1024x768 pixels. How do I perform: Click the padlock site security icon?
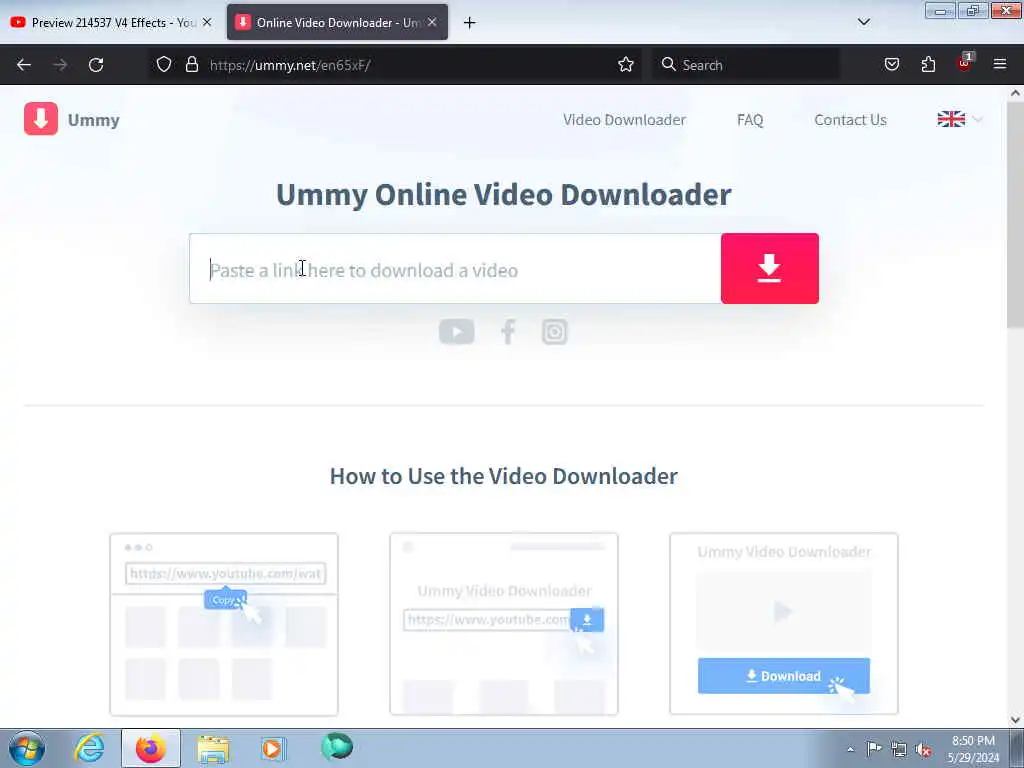[x=191, y=65]
